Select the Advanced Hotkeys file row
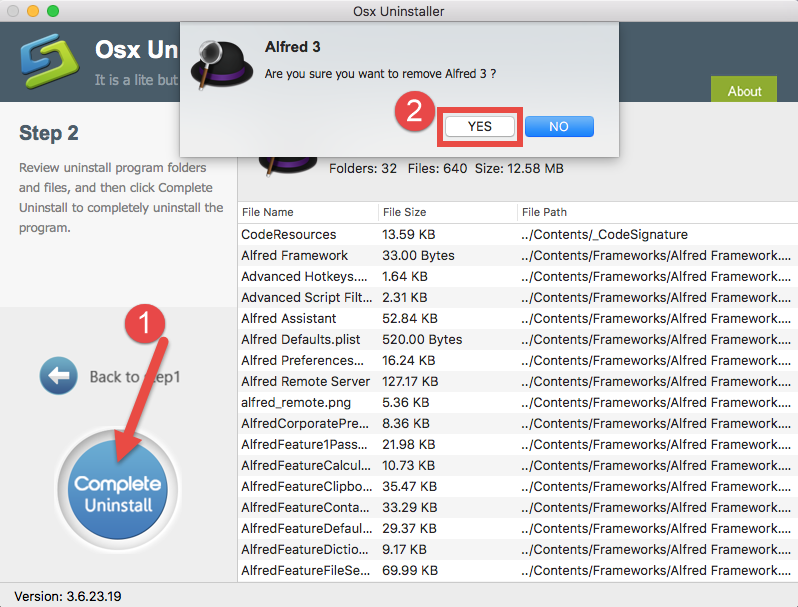The image size is (798, 607). [x=518, y=276]
